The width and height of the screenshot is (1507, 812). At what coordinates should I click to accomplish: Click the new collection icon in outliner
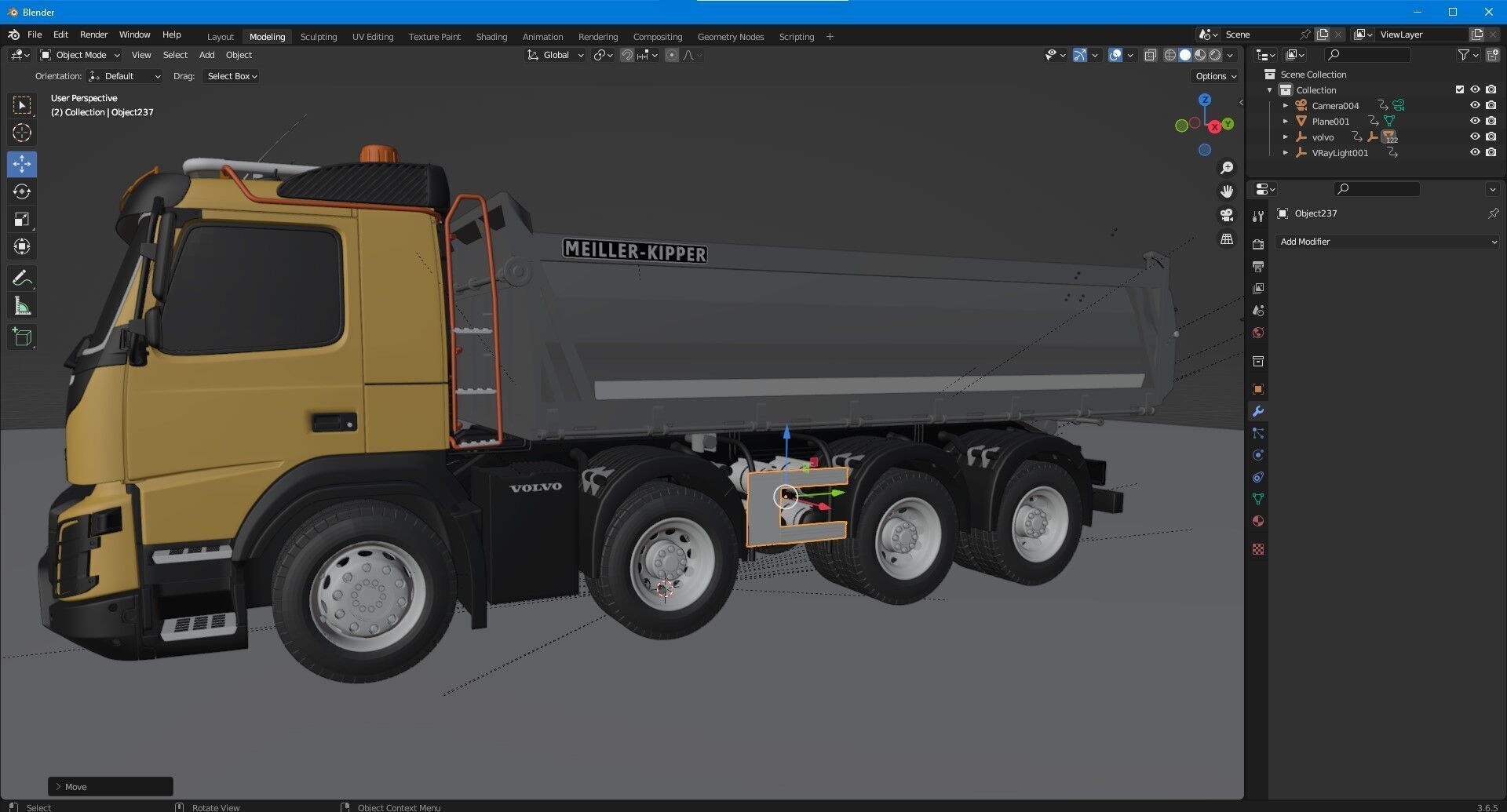click(1491, 55)
